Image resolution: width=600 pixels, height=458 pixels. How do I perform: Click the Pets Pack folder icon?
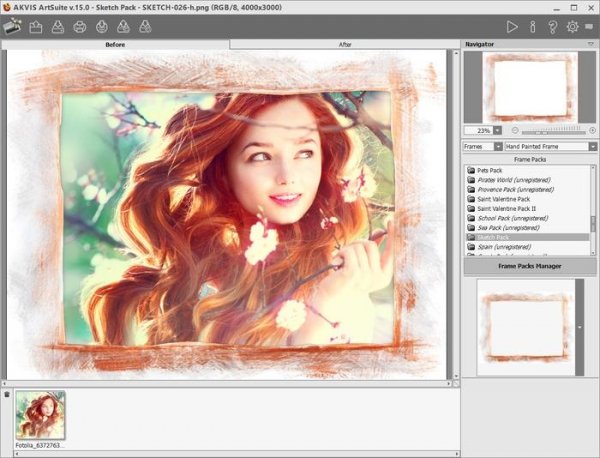tap(471, 170)
